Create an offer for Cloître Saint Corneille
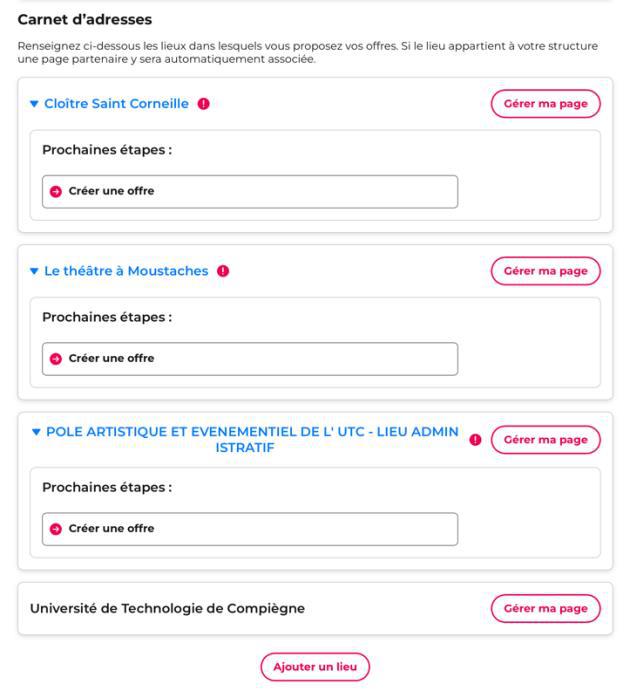Image resolution: width=630 pixels, height=691 pixels. [111, 191]
